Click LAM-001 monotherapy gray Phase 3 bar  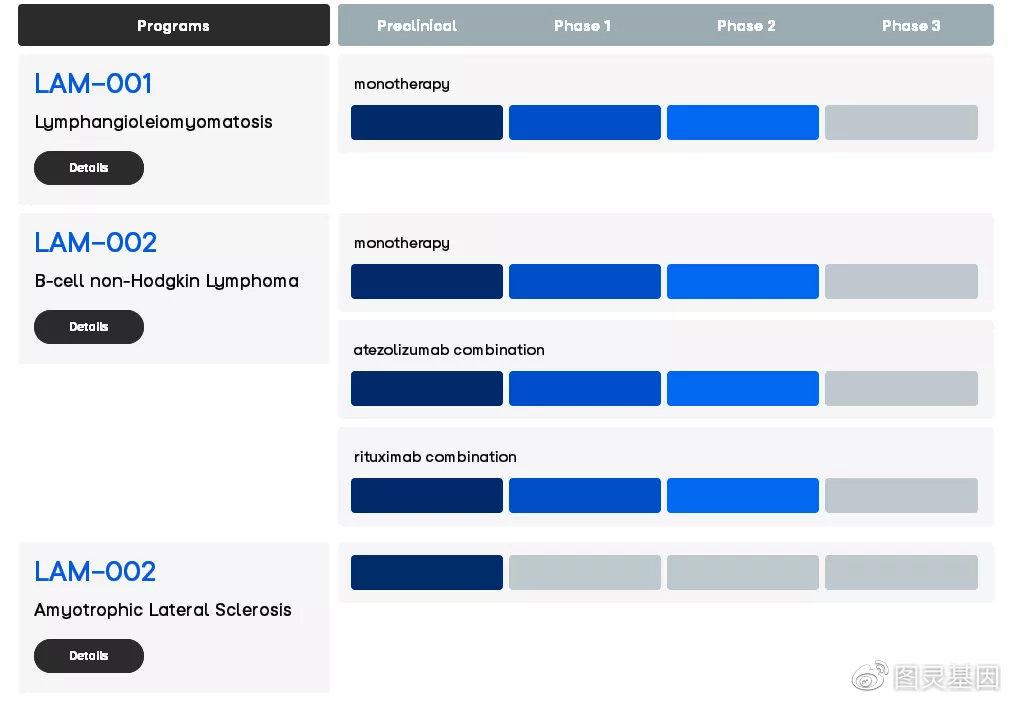coord(901,122)
